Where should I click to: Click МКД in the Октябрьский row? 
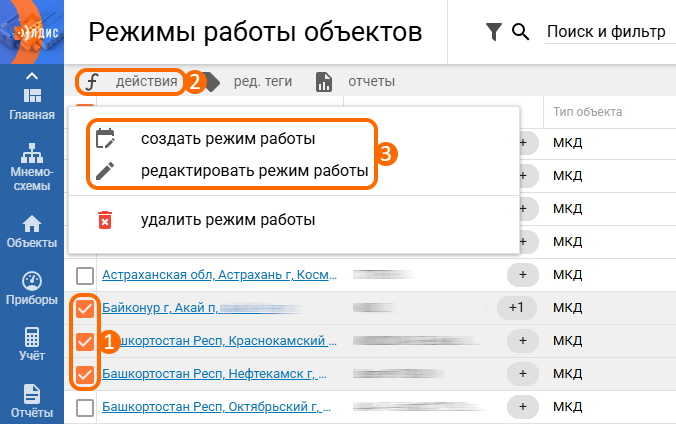(568, 407)
